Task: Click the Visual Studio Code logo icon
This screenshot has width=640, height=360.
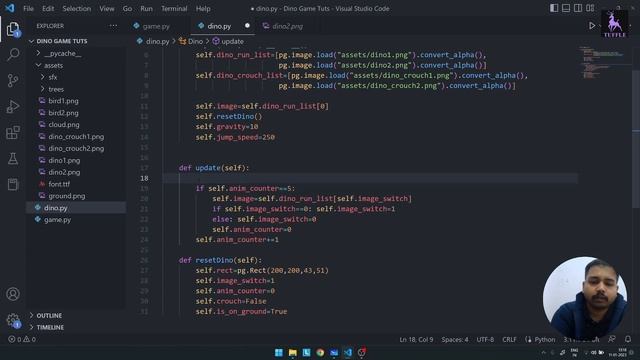Action: [9, 8]
